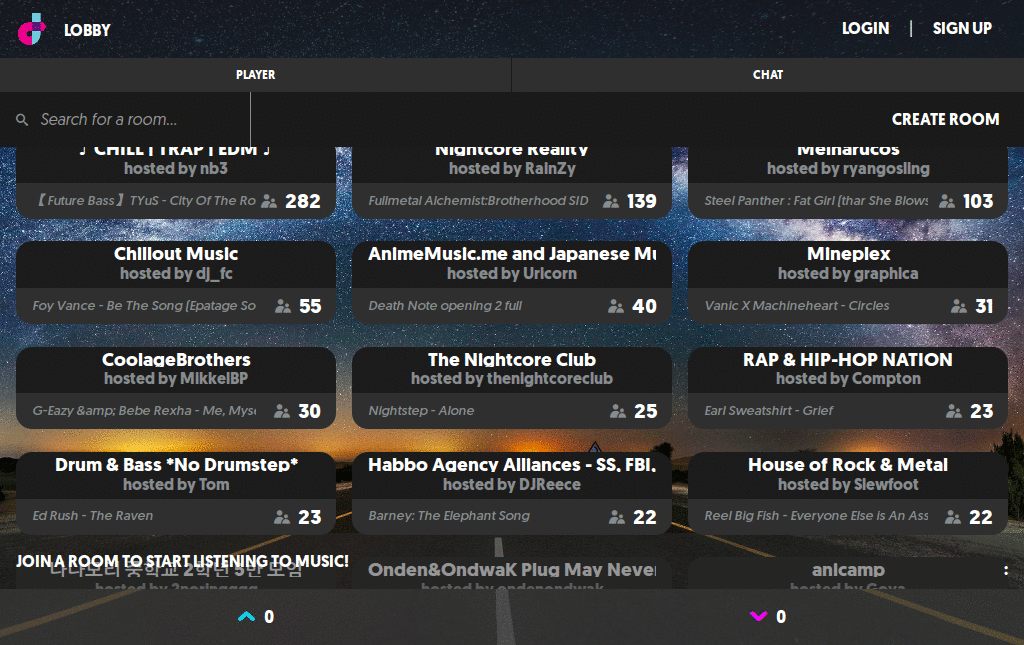Click the blue woot up-arrow icon
Image resolution: width=1024 pixels, height=645 pixels.
(247, 617)
